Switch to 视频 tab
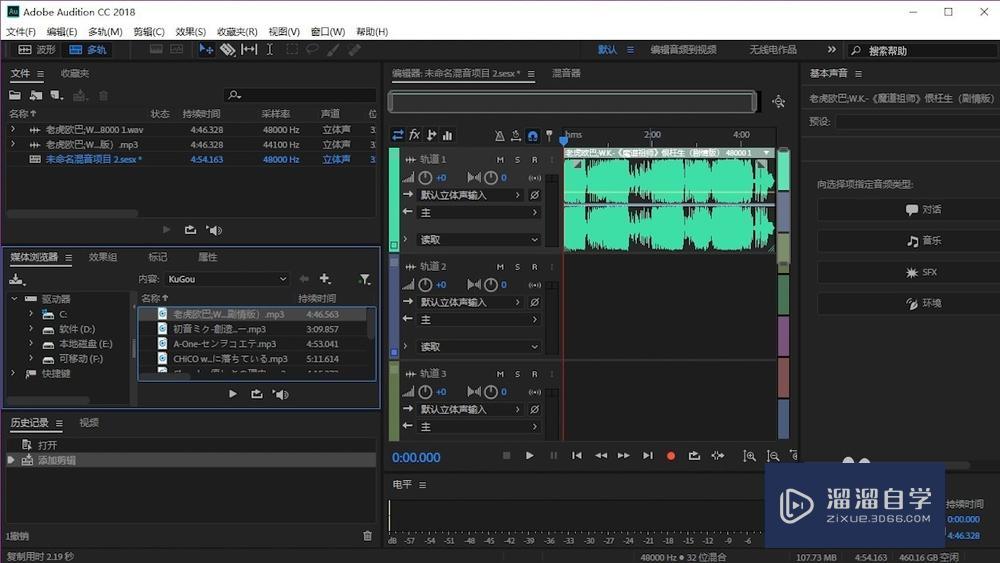The height and width of the screenshot is (563, 1000). [89, 422]
